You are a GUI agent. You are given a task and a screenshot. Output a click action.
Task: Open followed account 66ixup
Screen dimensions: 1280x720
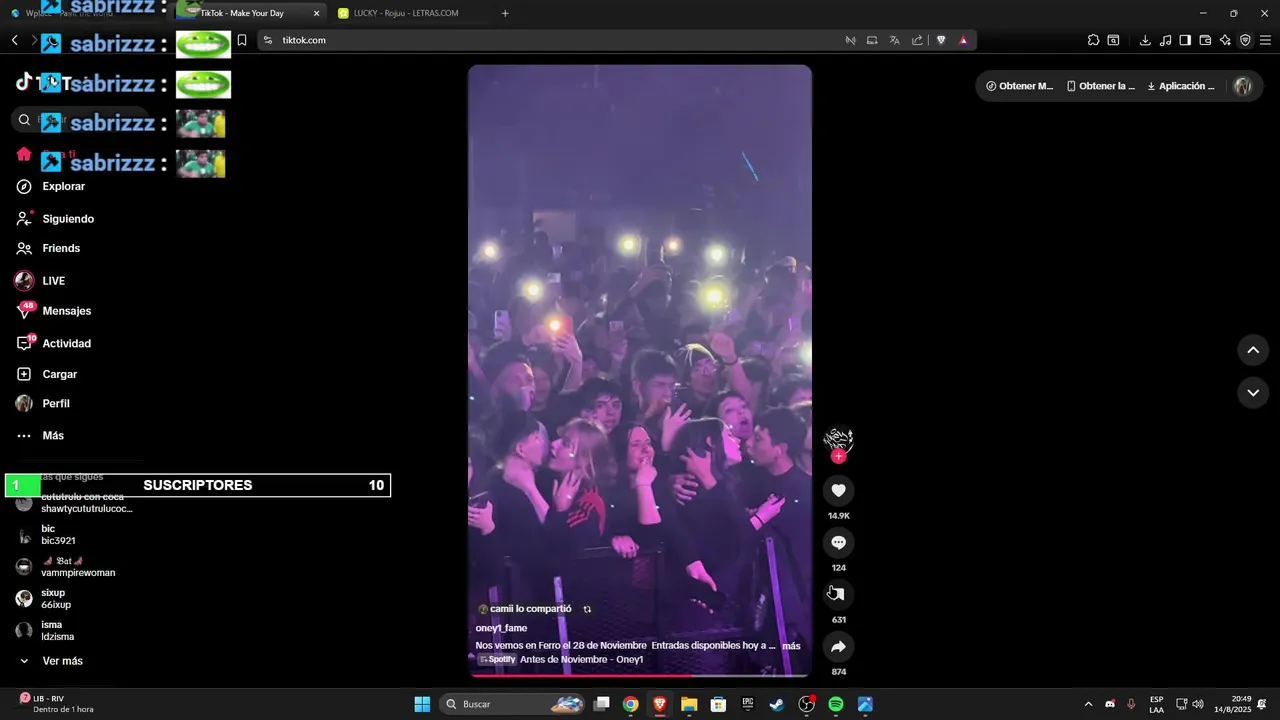point(44,599)
